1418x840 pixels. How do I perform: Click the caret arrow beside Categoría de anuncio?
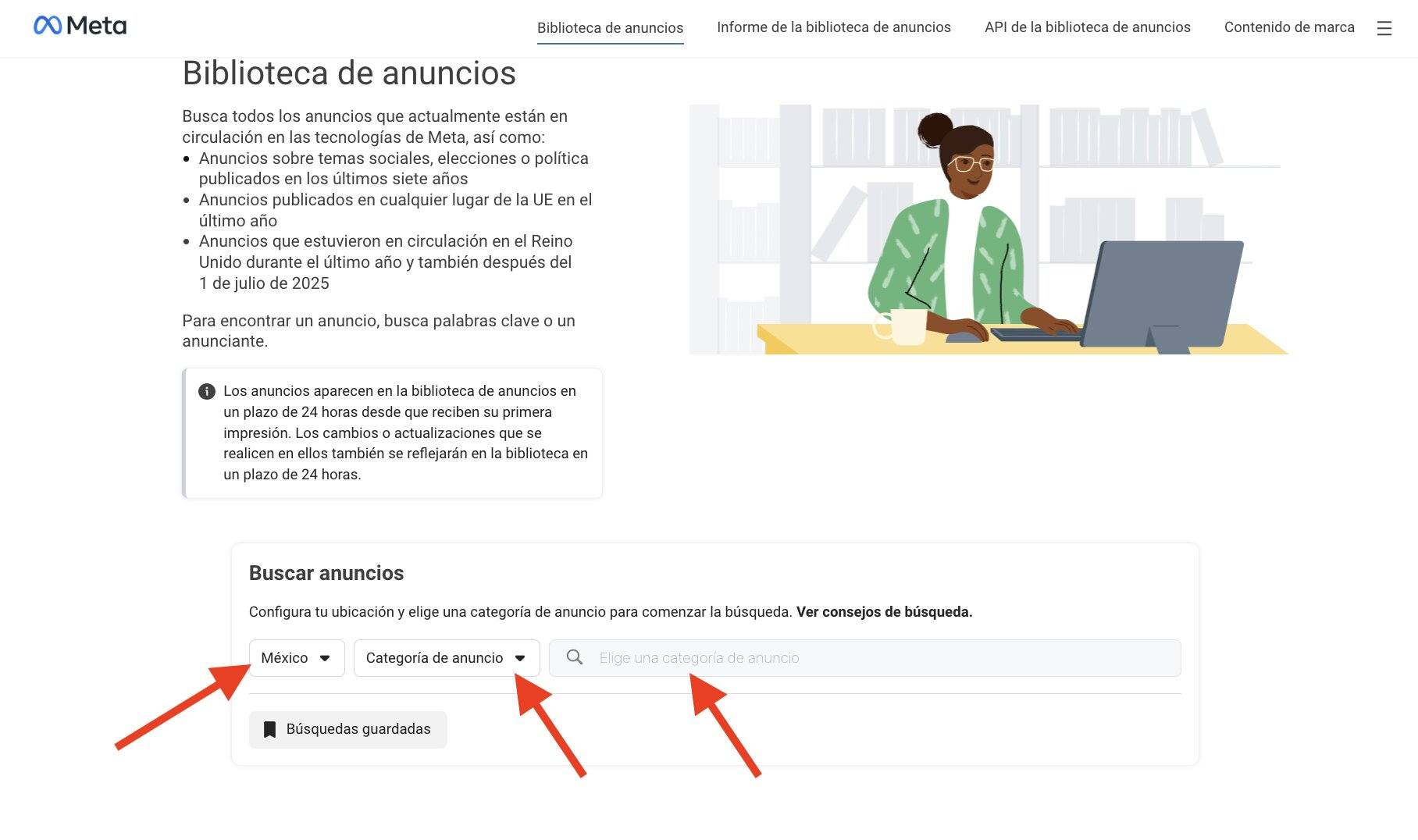tap(520, 658)
